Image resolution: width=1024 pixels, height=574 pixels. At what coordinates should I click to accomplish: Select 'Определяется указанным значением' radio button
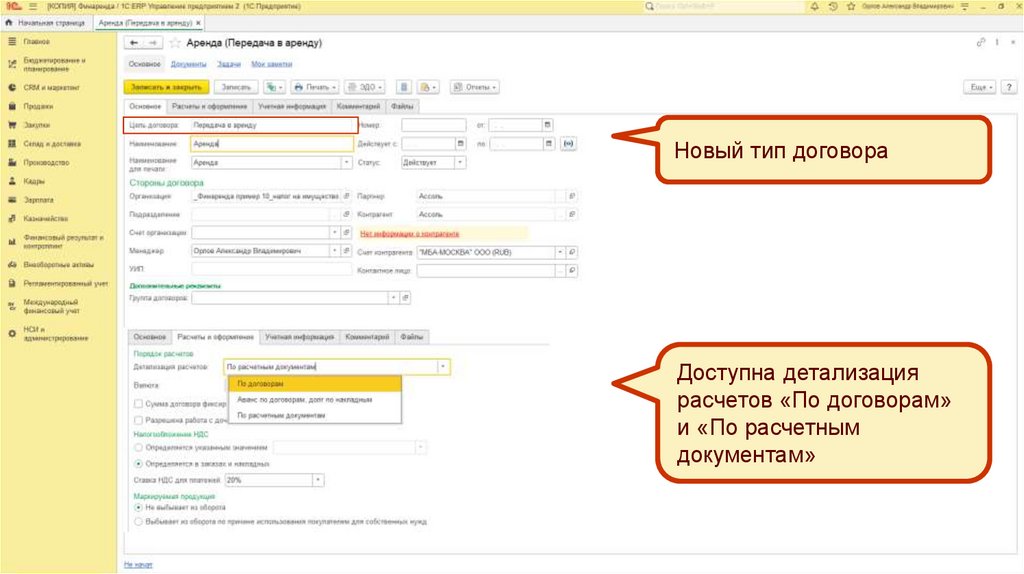(137, 449)
